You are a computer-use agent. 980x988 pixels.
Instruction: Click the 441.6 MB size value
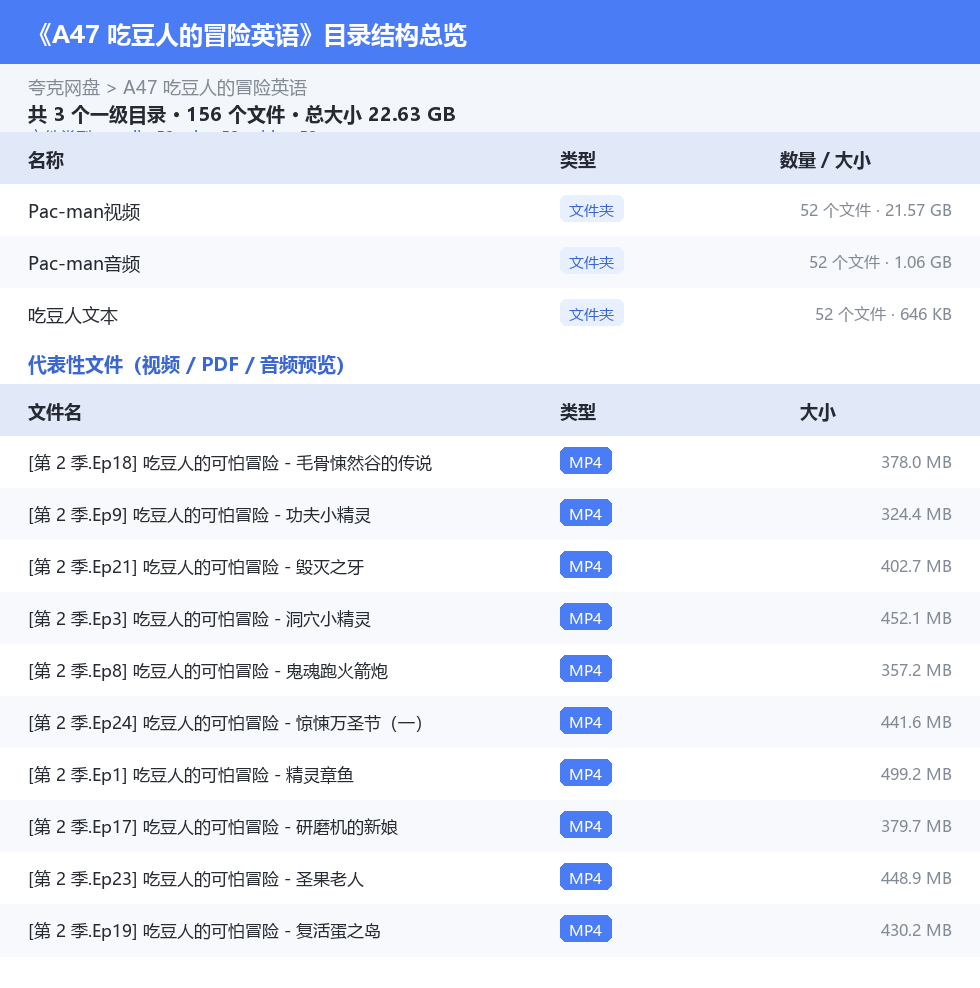916,722
